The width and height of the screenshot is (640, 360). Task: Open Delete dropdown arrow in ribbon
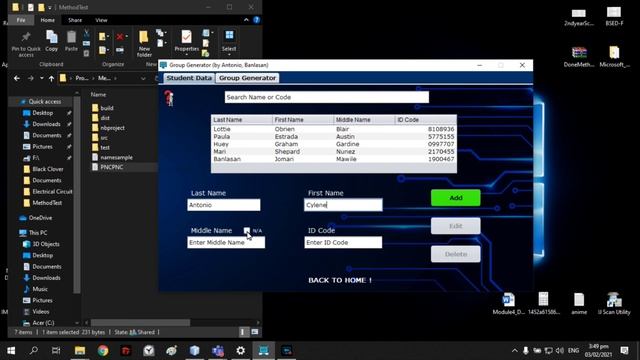(126, 37)
